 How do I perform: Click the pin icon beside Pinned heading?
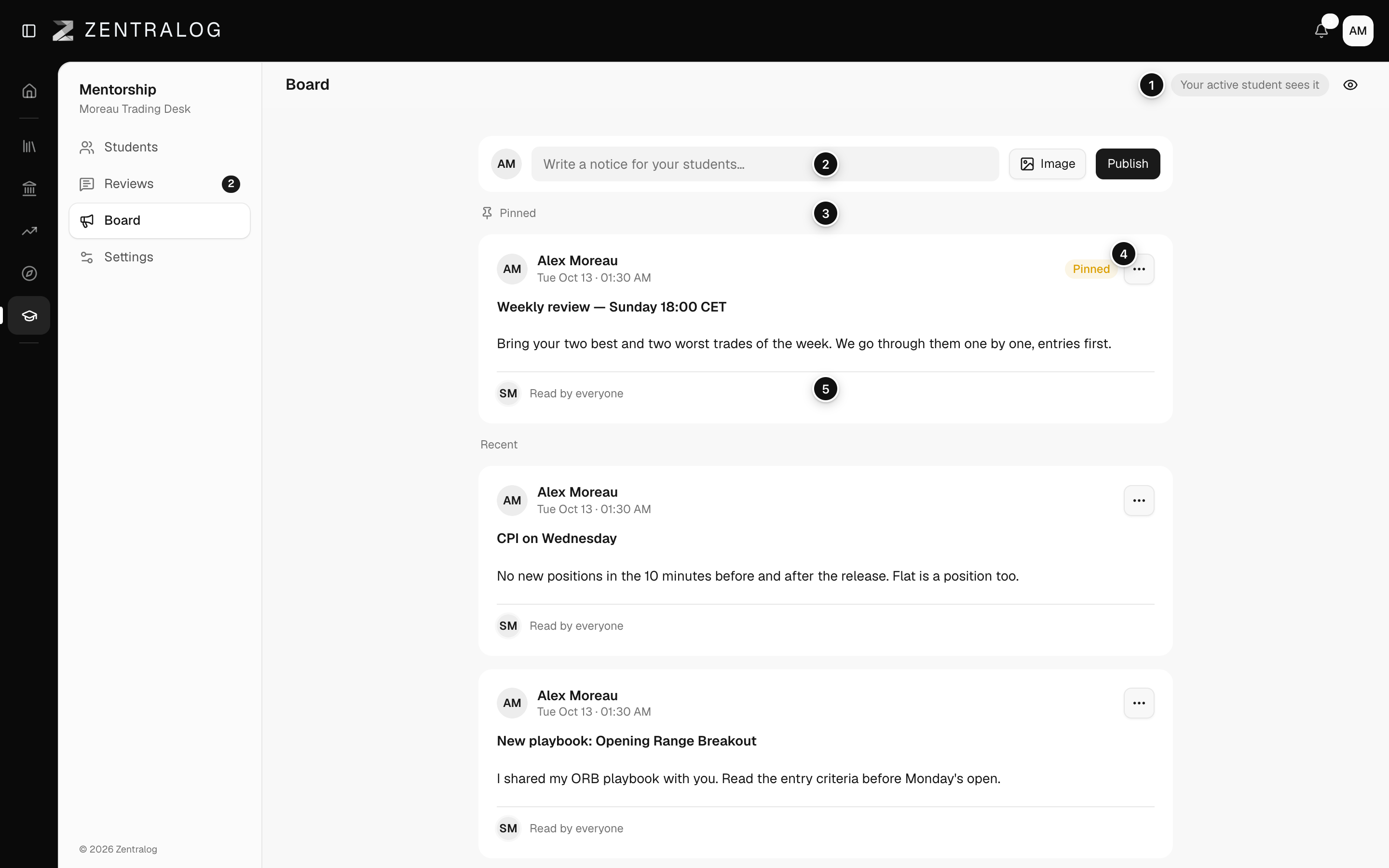pos(487,213)
